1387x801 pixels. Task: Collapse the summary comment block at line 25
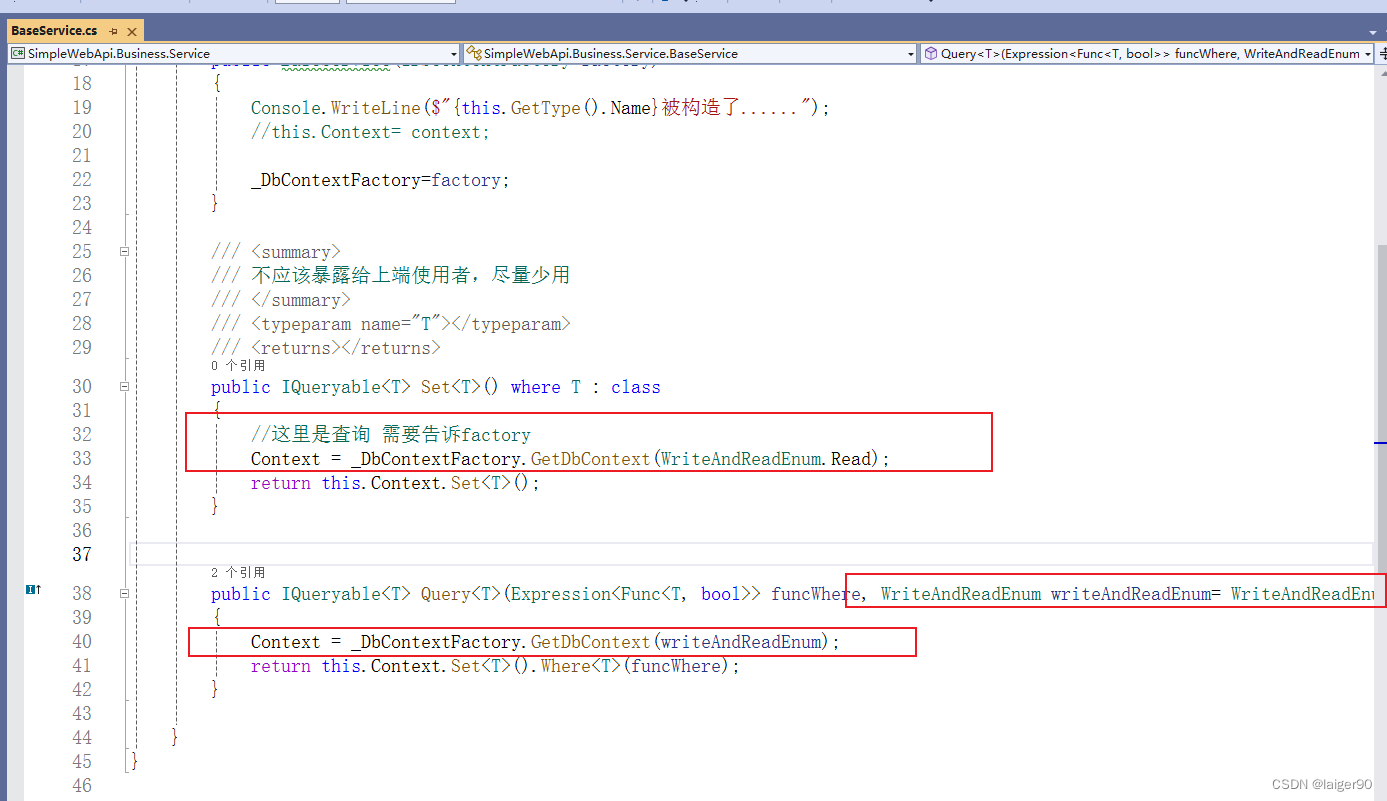[124, 251]
